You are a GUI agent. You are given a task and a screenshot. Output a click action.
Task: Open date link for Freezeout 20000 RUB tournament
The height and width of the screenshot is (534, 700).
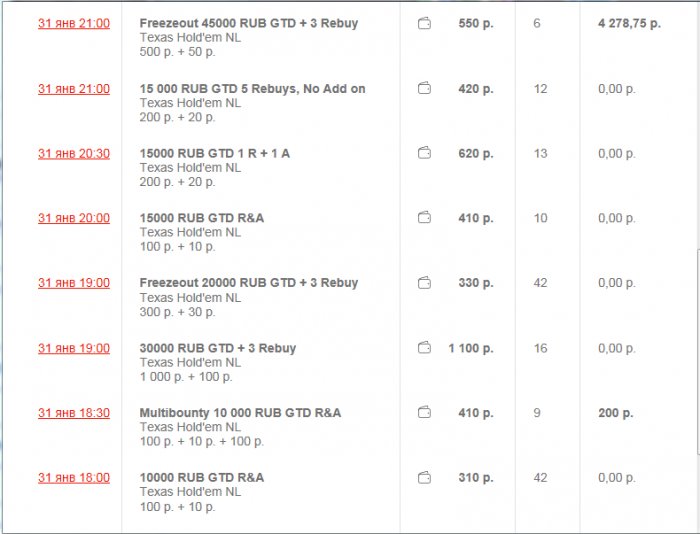[x=74, y=283]
